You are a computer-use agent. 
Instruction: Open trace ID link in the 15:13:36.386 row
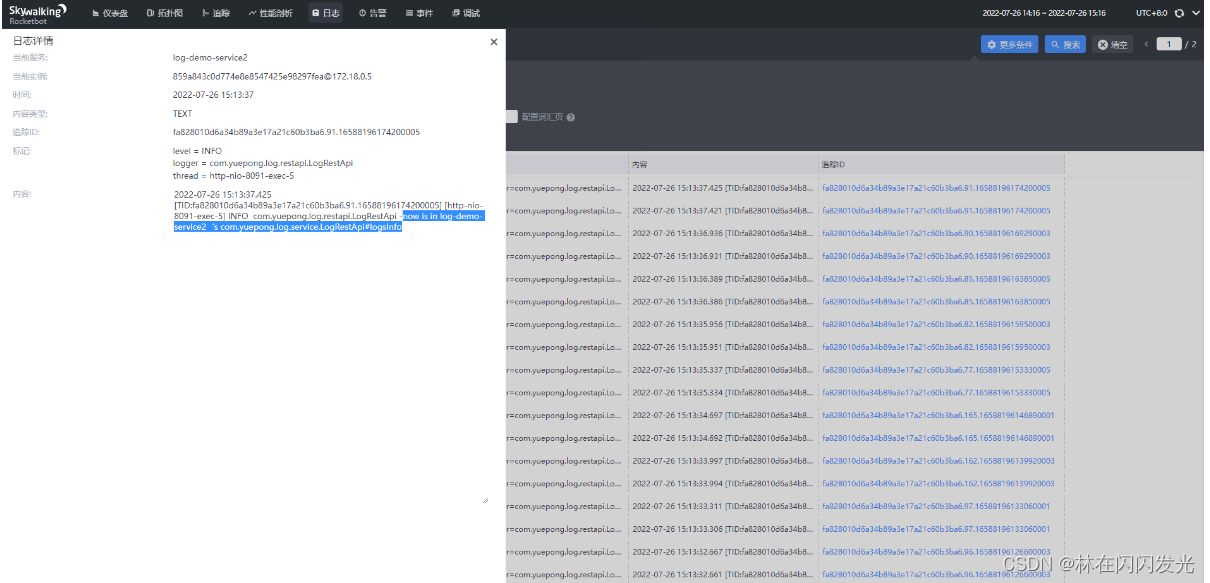pos(936,301)
